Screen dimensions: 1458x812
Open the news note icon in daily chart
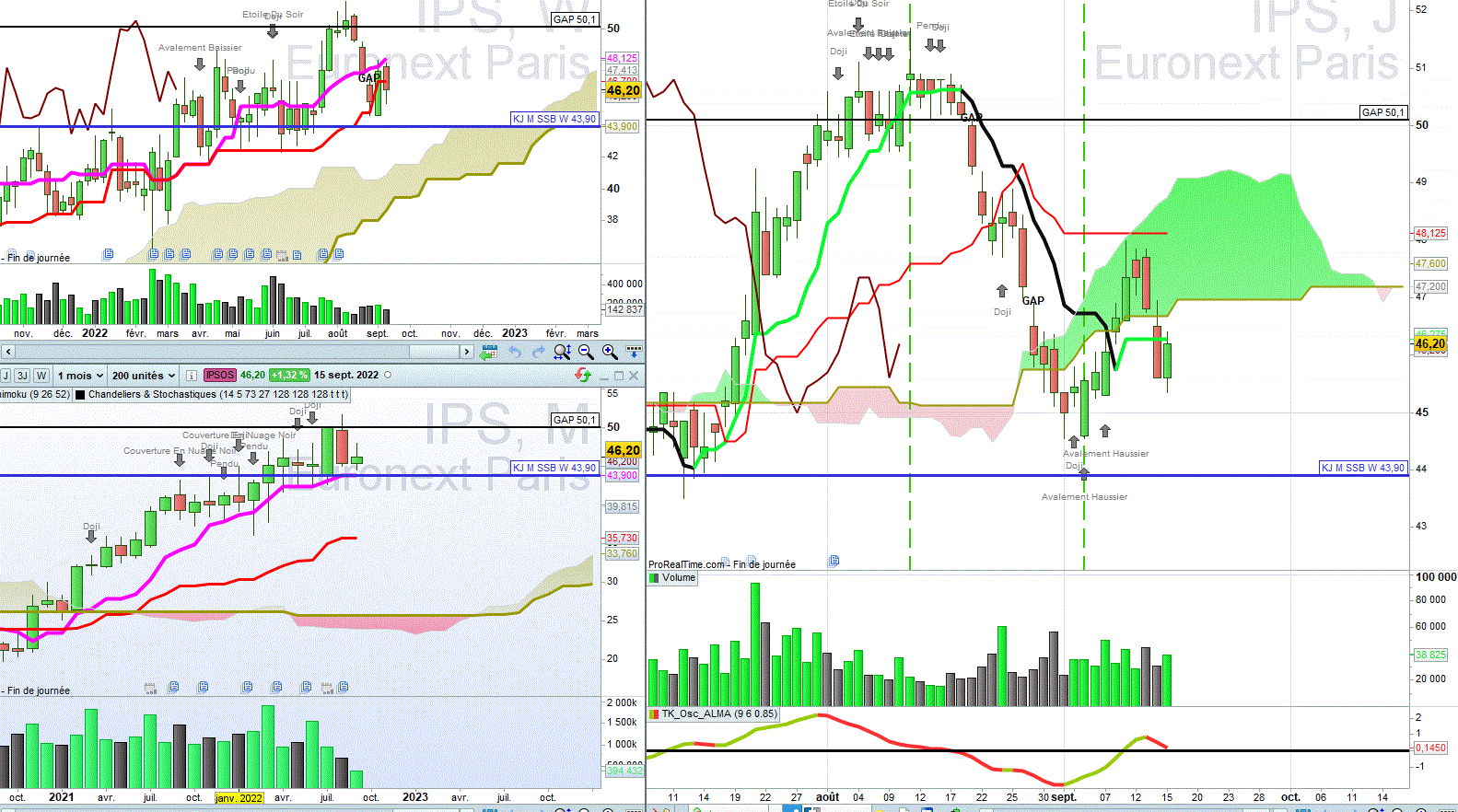834,560
